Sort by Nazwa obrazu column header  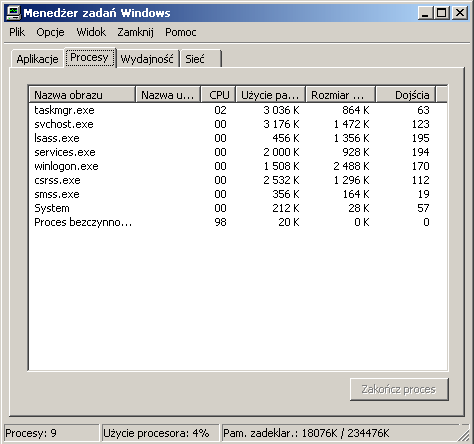click(x=82, y=95)
